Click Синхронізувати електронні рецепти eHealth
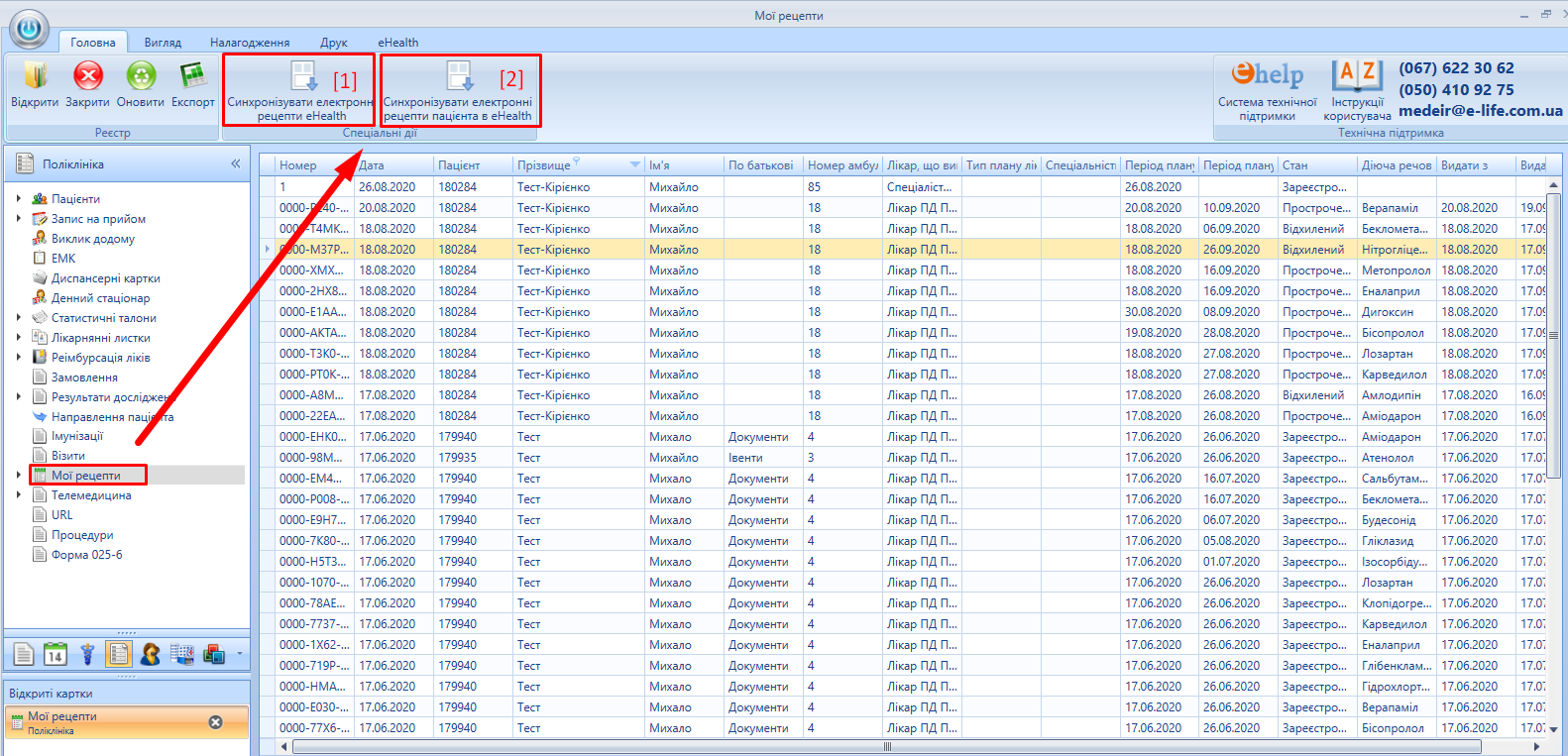Image resolution: width=1568 pixels, height=756 pixels. 301,90
